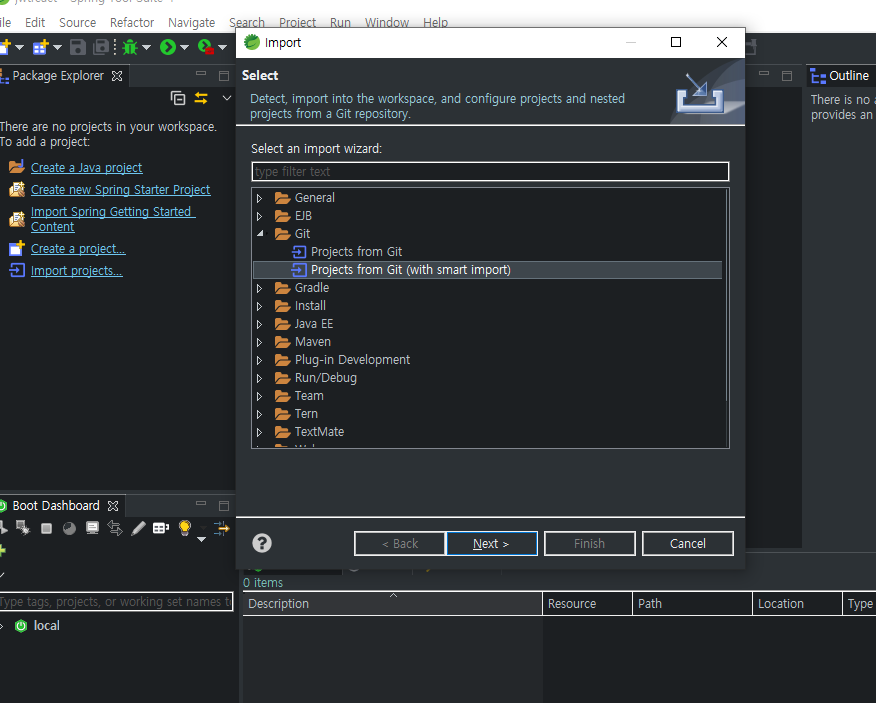Click Boot Dashboard pencil edit icon
Image resolution: width=876 pixels, height=703 pixels.
tap(138, 528)
